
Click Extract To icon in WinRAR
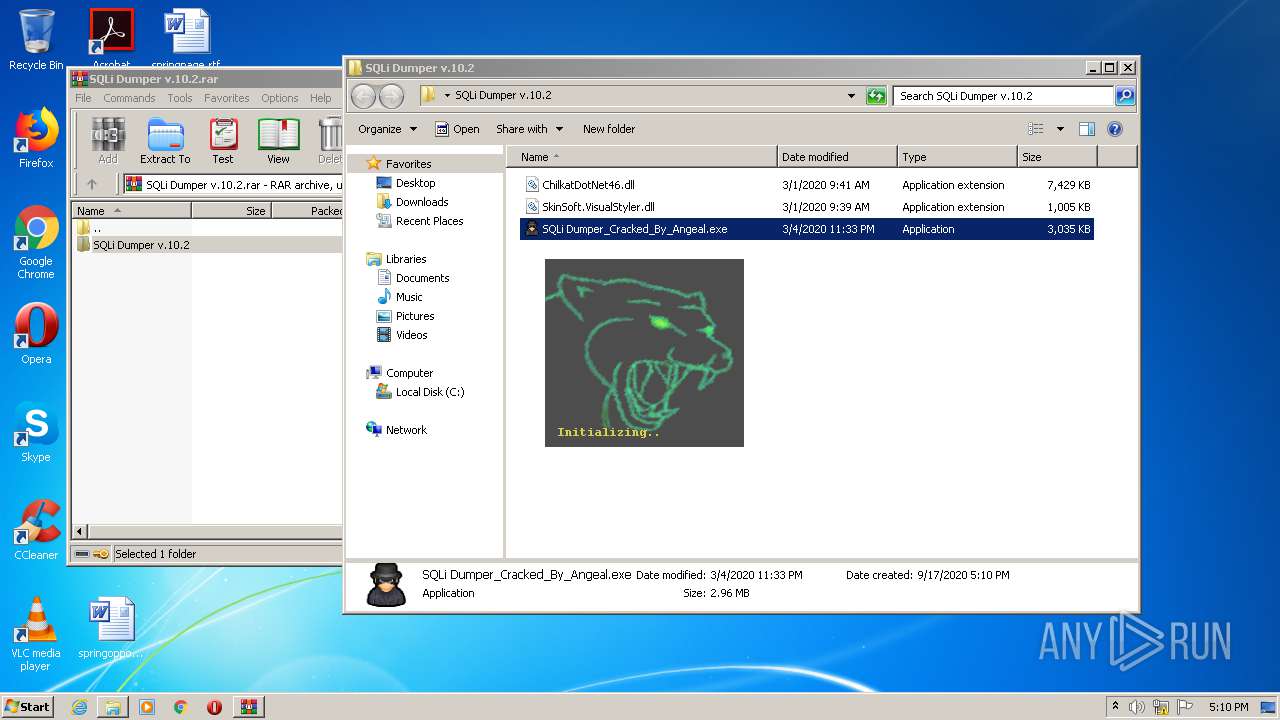(x=165, y=140)
